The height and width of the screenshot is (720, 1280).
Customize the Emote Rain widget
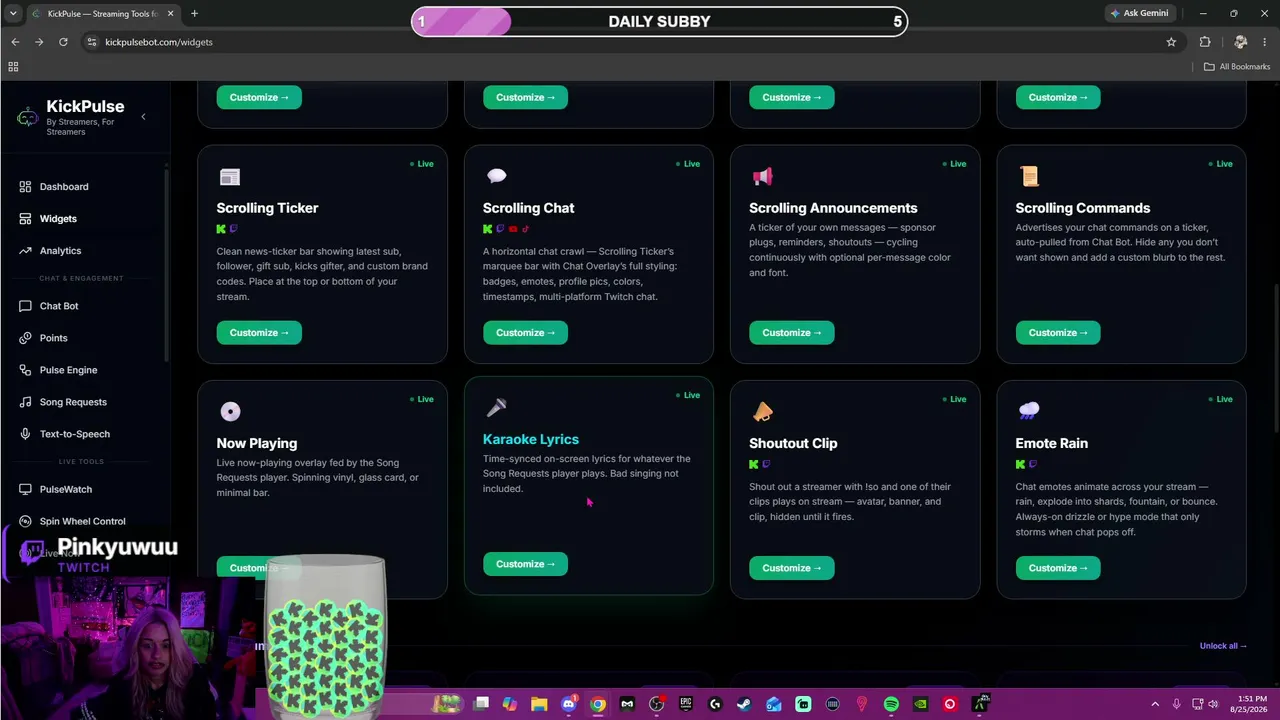tap(1058, 568)
